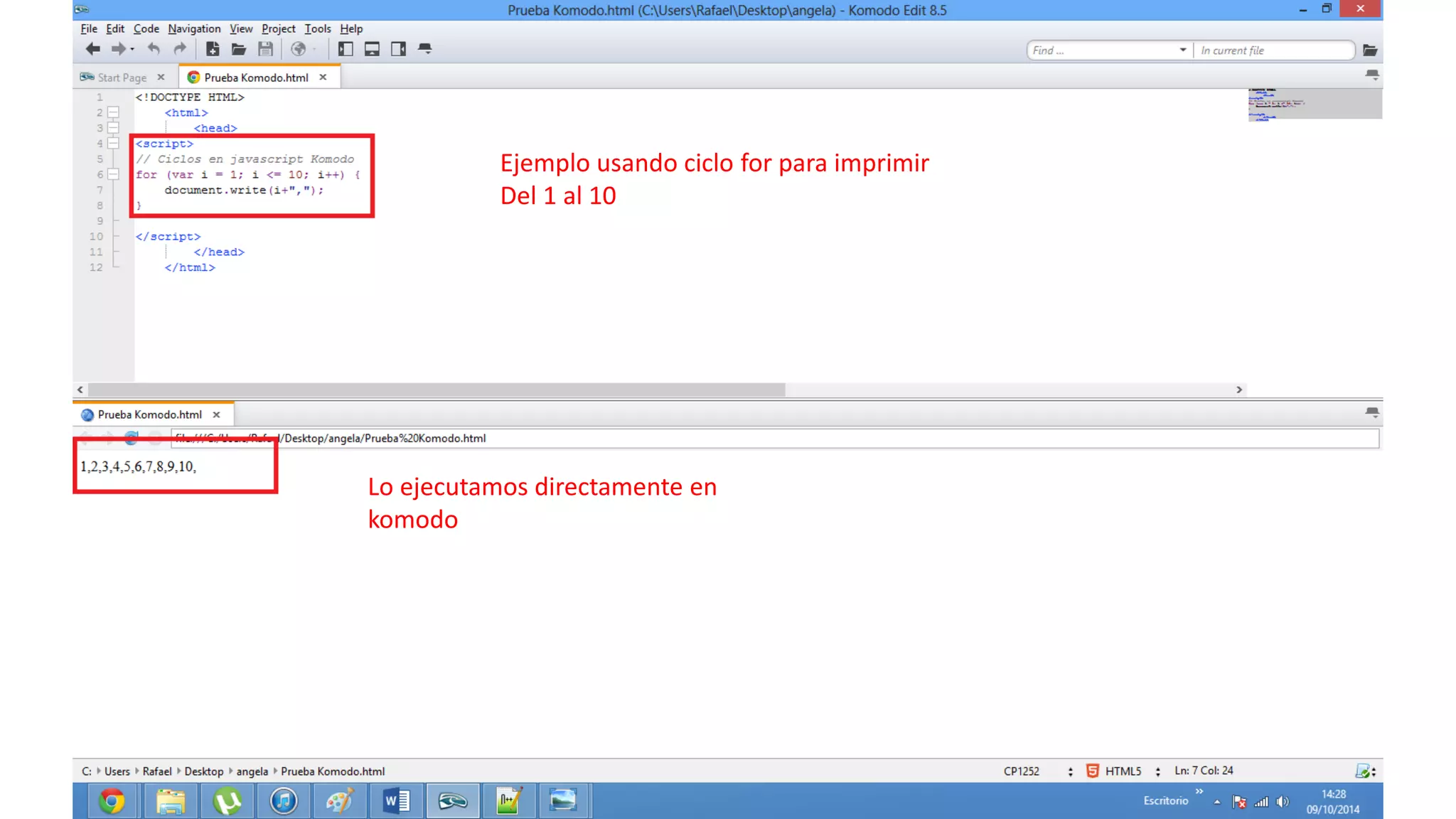
Task: Switch to the Start Page tab
Action: (x=122, y=77)
